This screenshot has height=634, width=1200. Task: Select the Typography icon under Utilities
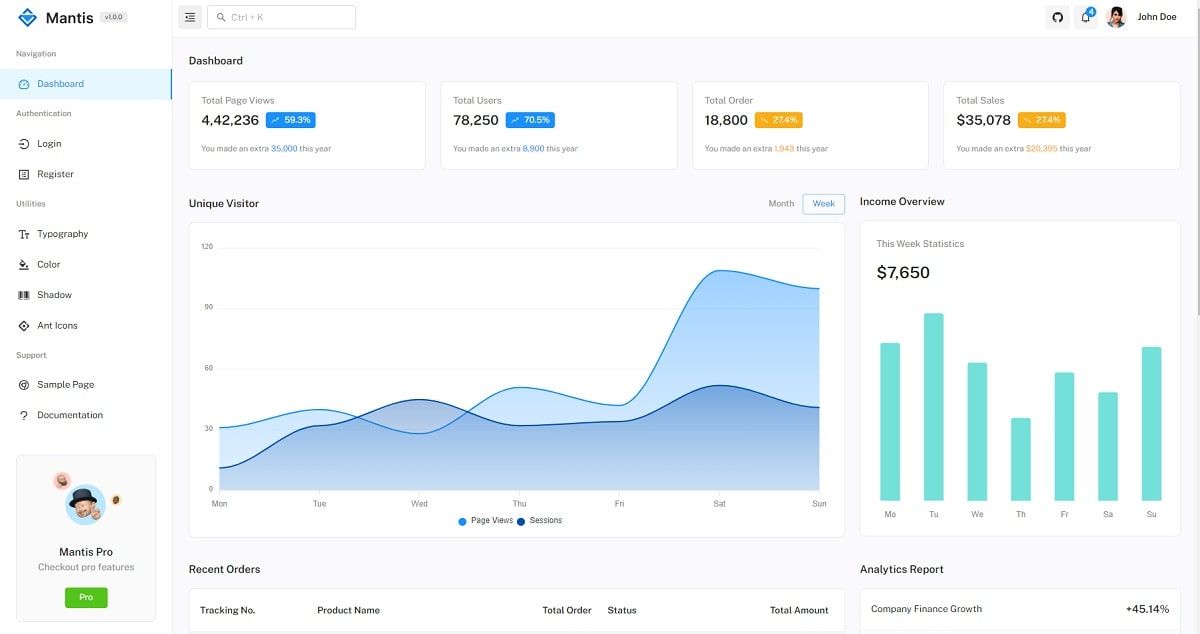point(24,233)
